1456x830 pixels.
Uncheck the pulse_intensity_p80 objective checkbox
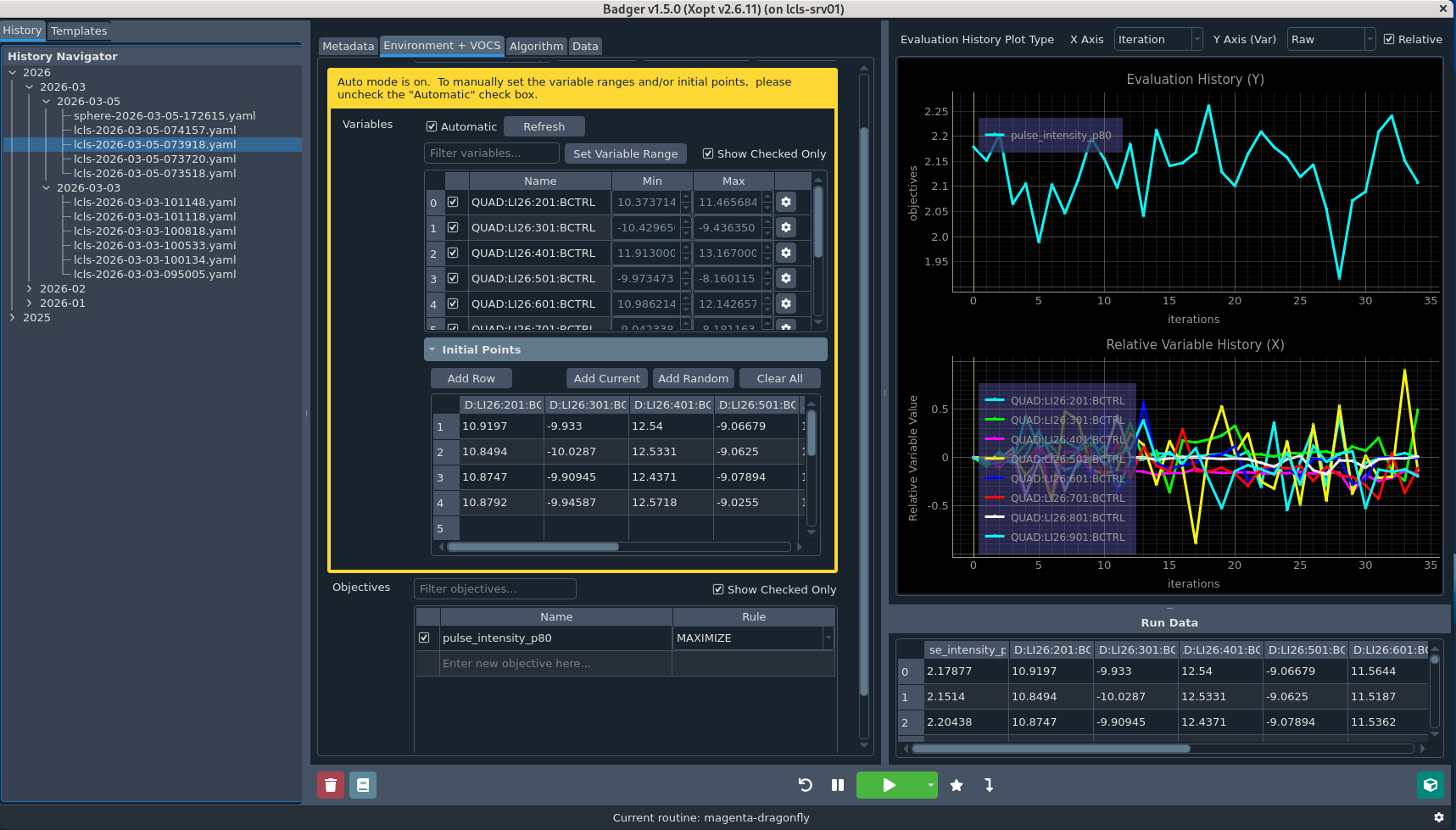point(424,638)
